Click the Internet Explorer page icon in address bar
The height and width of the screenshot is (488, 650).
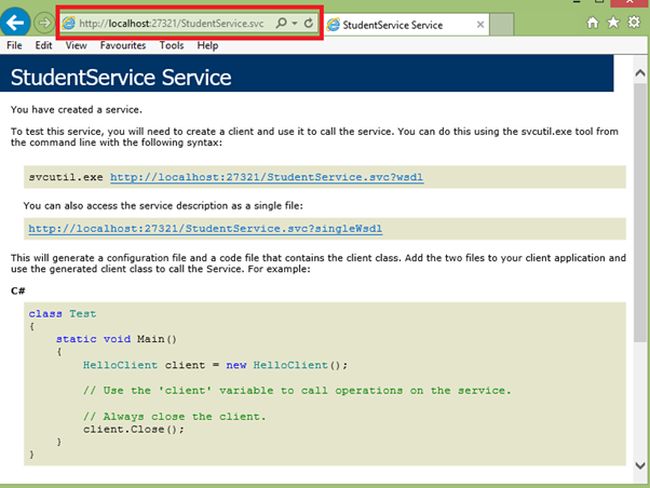point(69,23)
